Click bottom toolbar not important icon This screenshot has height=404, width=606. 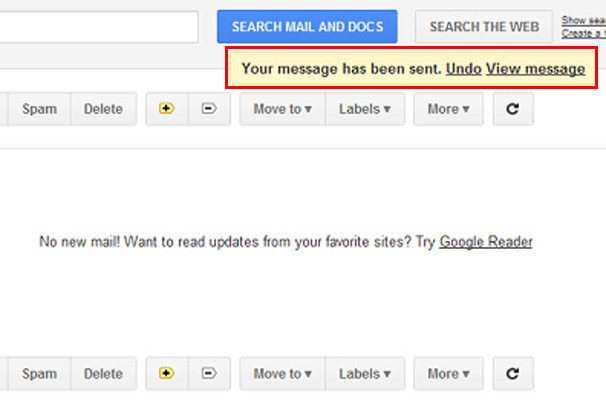pyautogui.click(x=209, y=374)
